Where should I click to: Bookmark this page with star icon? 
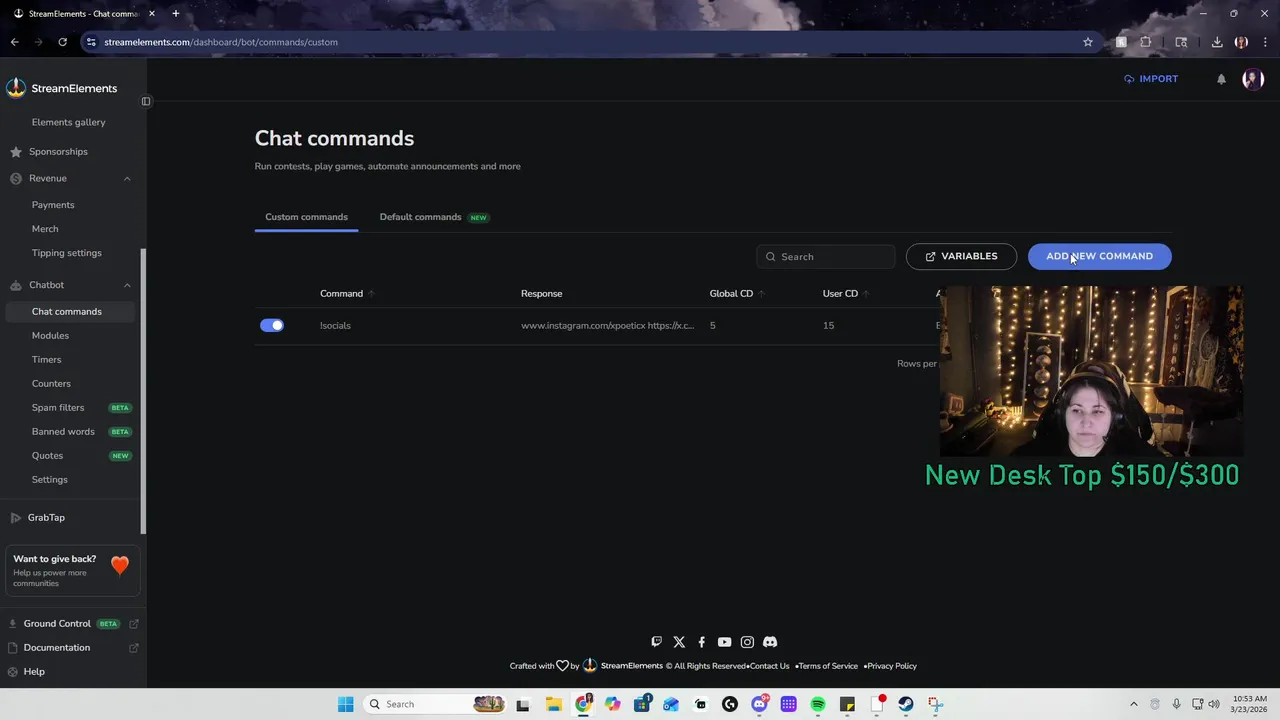tap(1088, 42)
